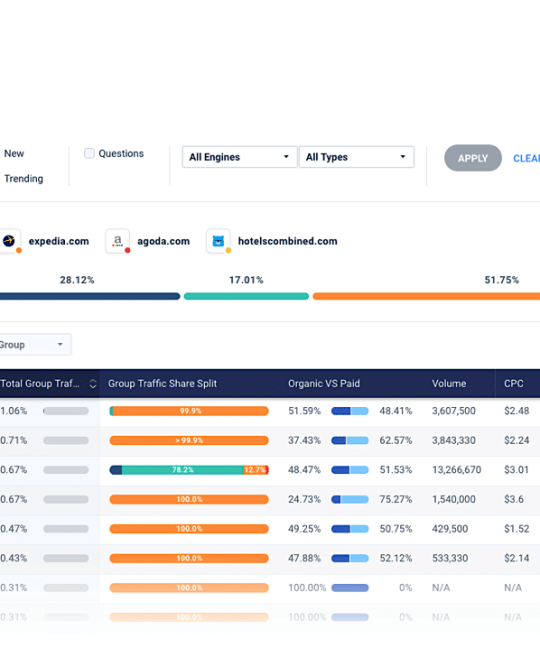Select the New filter option

14,154
